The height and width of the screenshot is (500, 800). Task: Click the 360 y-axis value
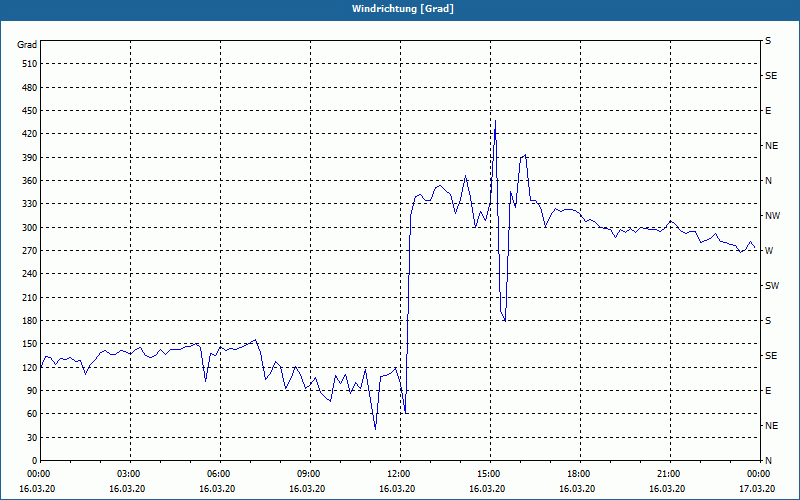pos(30,181)
